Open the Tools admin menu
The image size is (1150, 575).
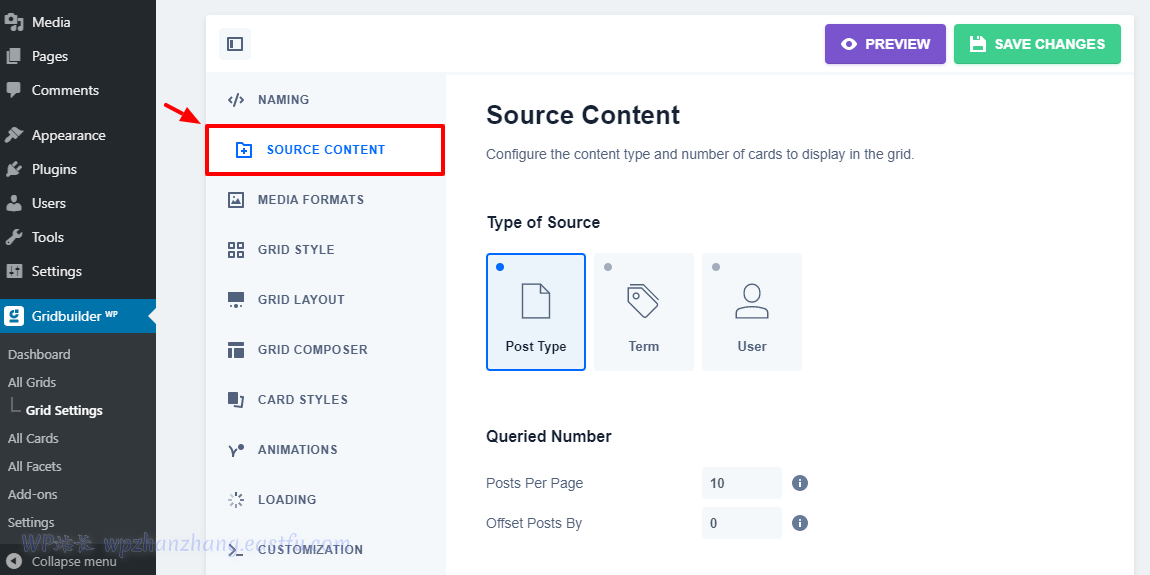(78, 237)
